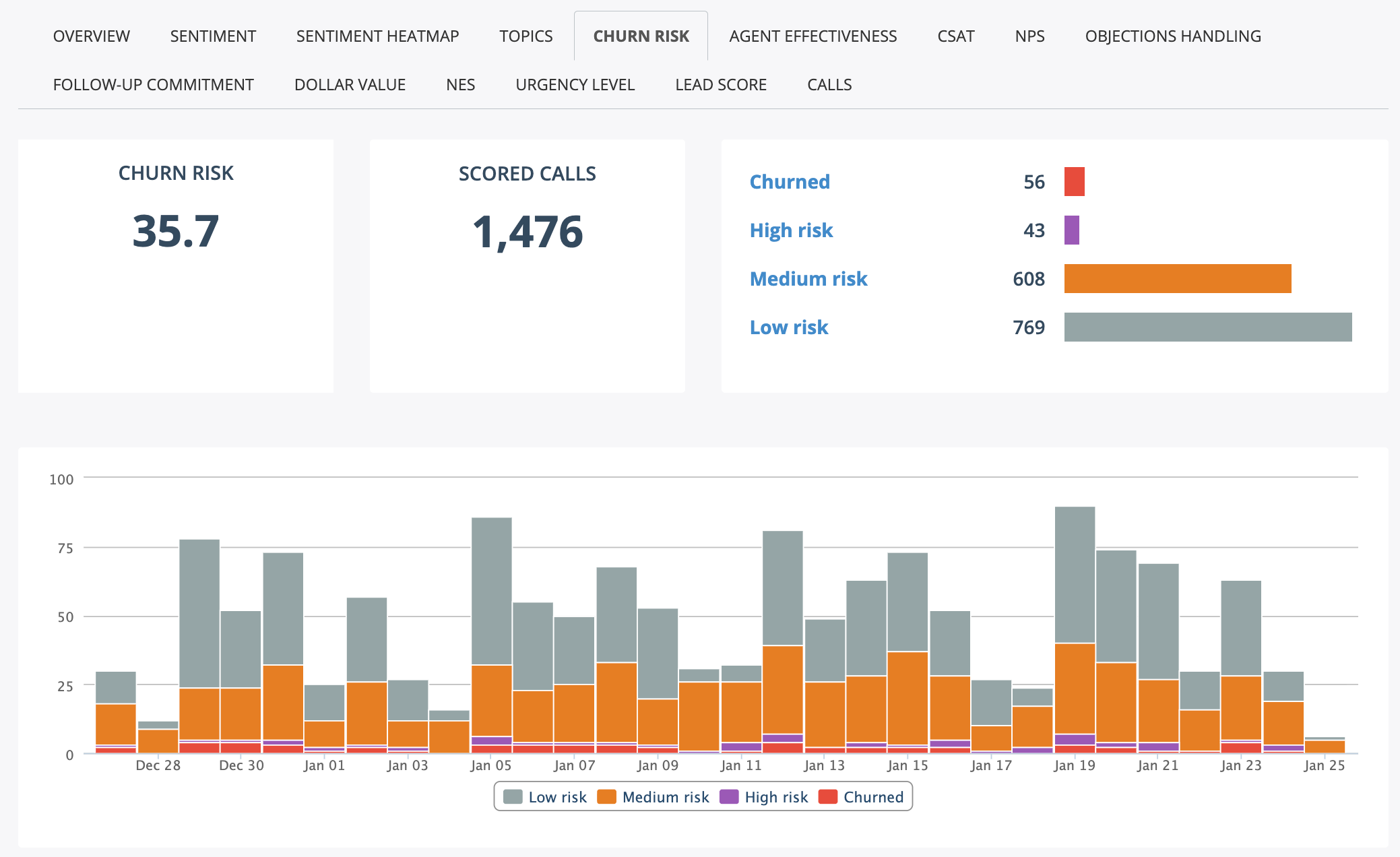Open the Churned calls link

pyautogui.click(x=790, y=182)
